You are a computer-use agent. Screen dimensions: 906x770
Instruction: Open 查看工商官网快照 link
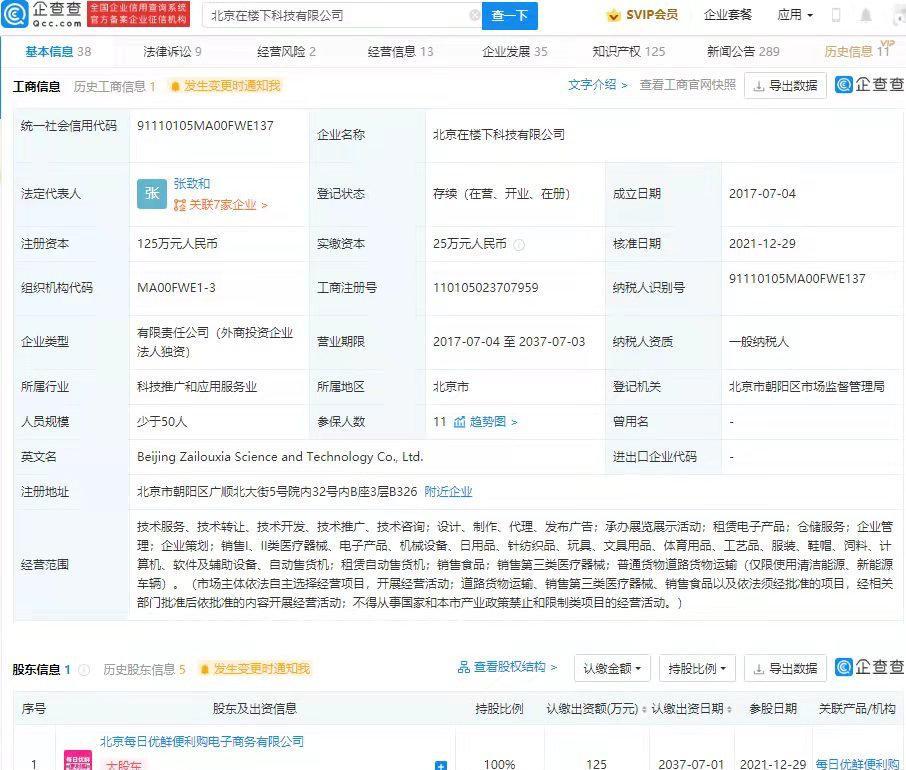pyautogui.click(x=688, y=85)
